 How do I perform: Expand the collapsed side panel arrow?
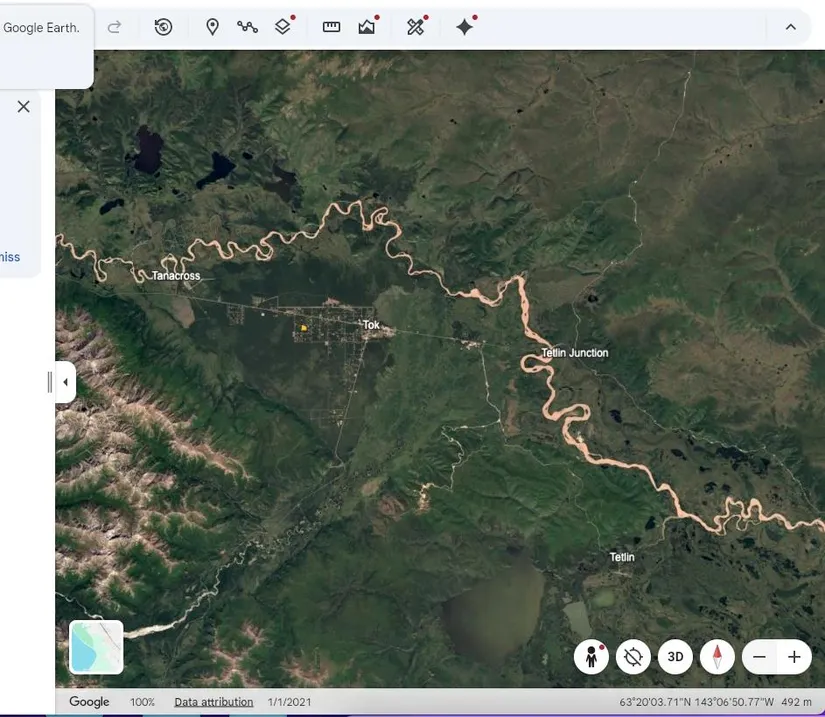click(65, 382)
